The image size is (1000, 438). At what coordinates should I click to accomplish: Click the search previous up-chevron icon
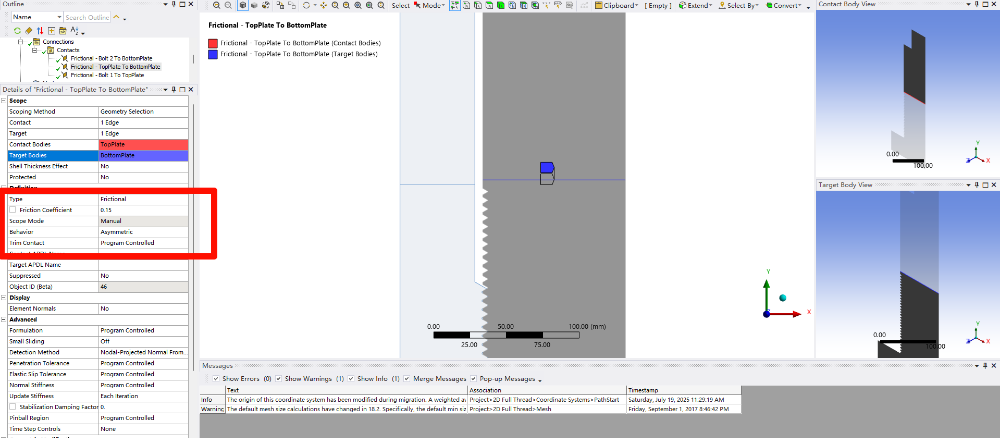coord(116,17)
